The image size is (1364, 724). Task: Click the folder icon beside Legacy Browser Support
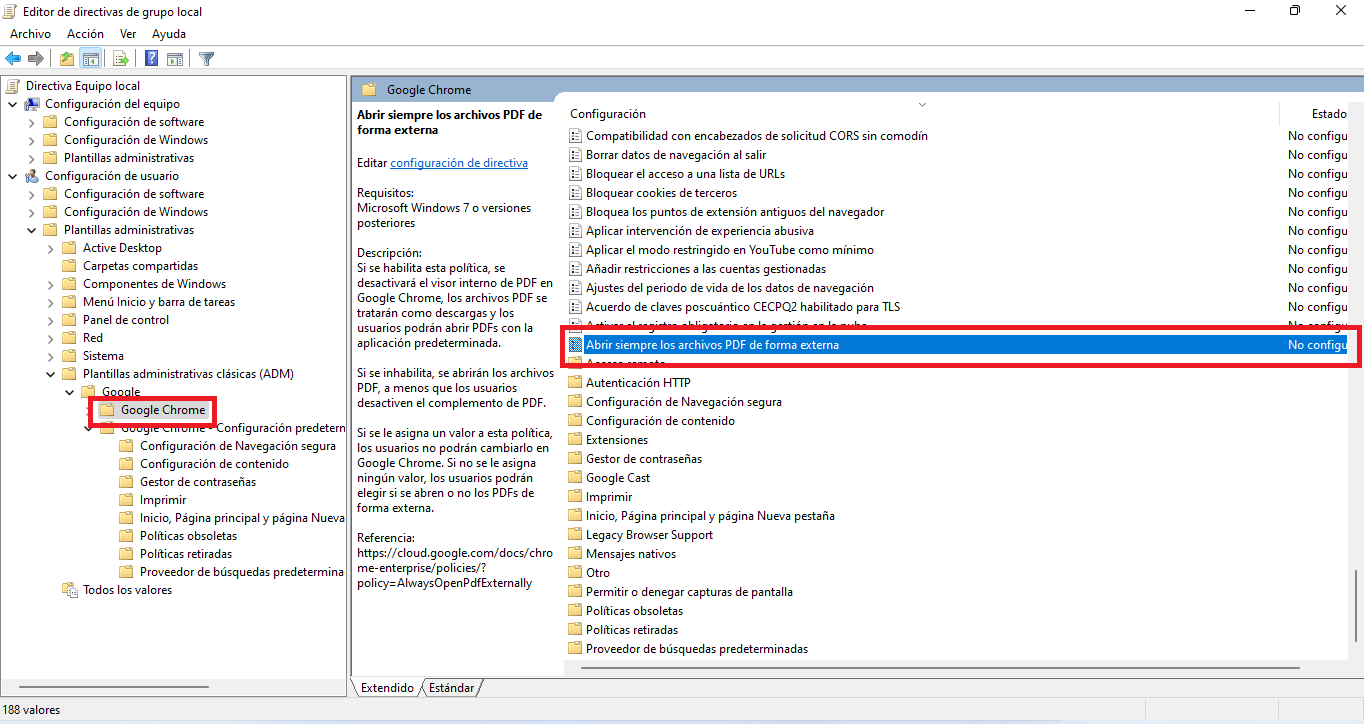575,535
